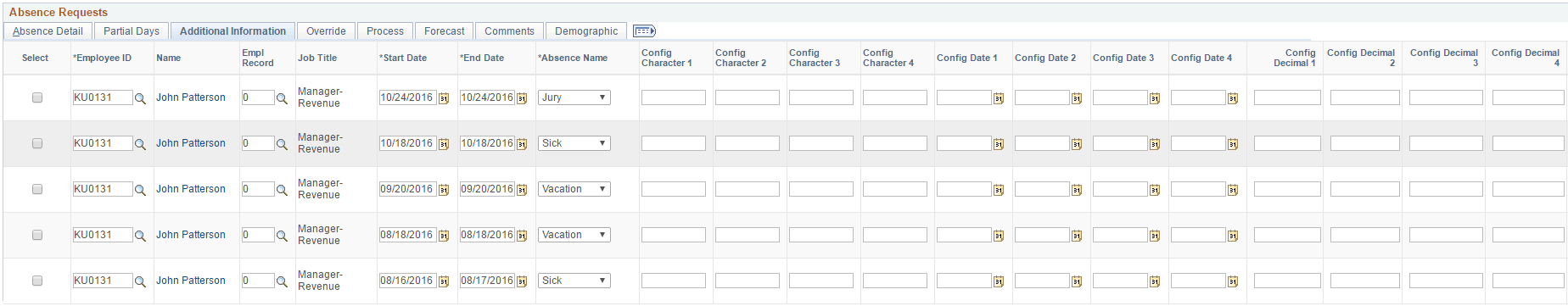Sort by the Job Title column header
Image resolution: width=1568 pixels, height=306 pixels.
[317, 58]
